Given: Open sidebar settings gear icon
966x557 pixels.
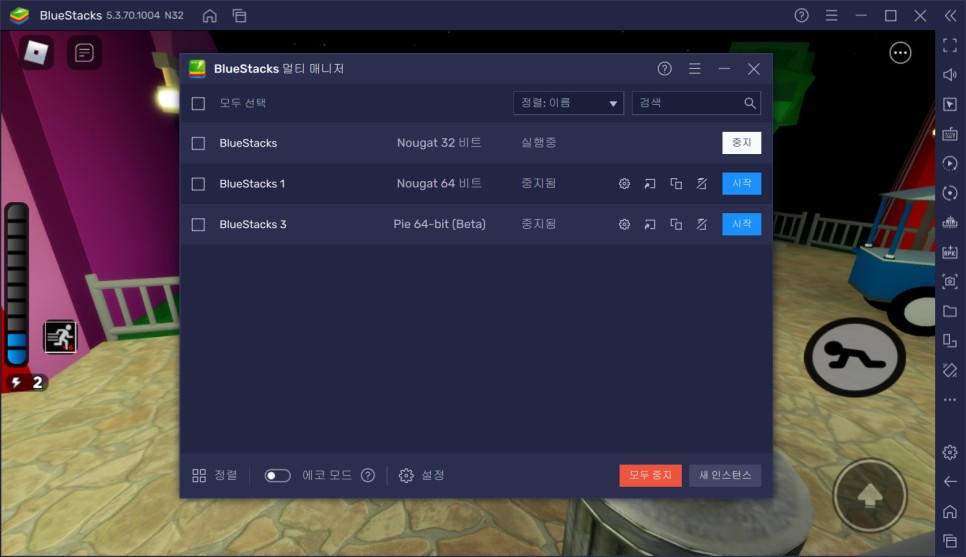Looking at the screenshot, I should [950, 452].
